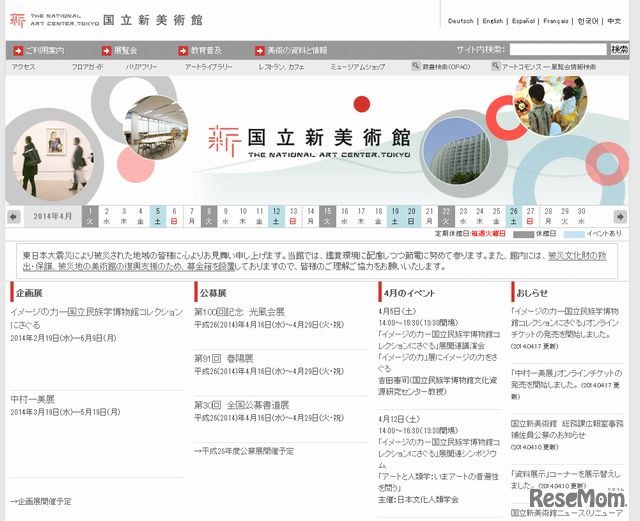Click the library reading room circular photo

(x=155, y=127)
